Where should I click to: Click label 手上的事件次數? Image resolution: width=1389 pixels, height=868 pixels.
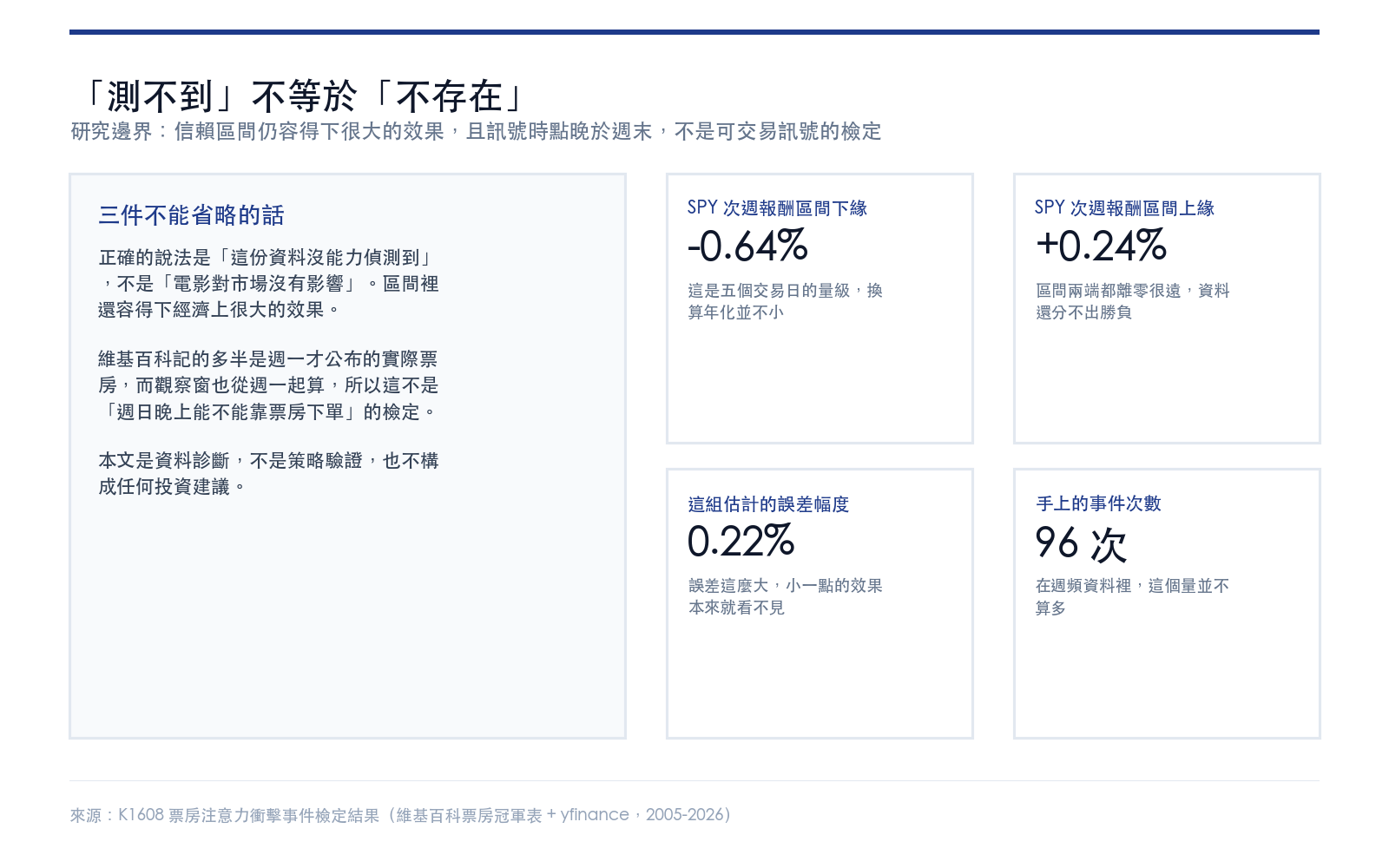[x=1098, y=504]
